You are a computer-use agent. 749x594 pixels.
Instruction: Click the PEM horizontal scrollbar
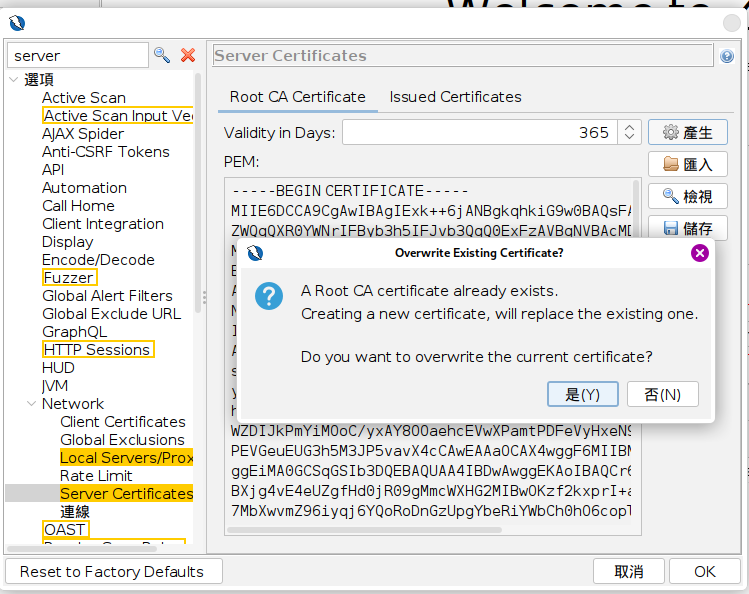364,530
